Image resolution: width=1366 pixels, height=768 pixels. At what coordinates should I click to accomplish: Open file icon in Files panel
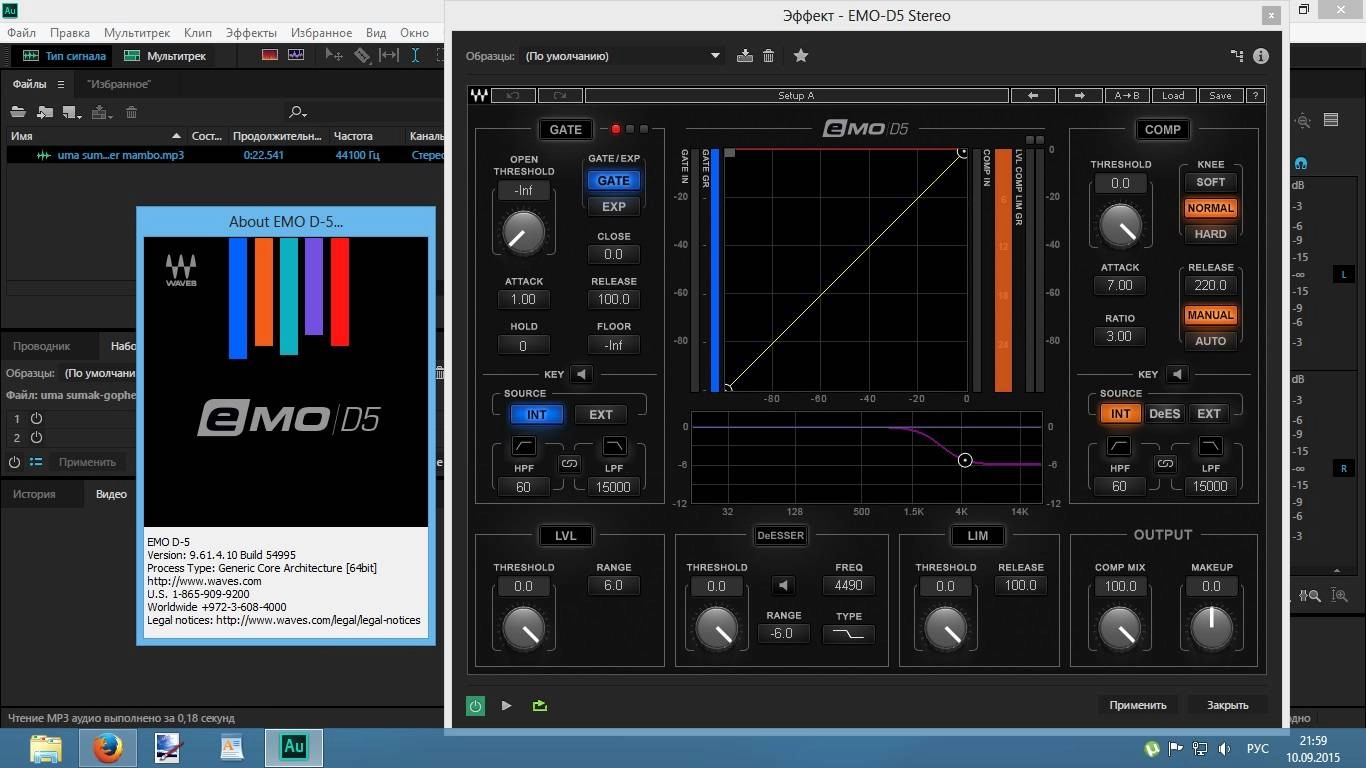(x=17, y=112)
